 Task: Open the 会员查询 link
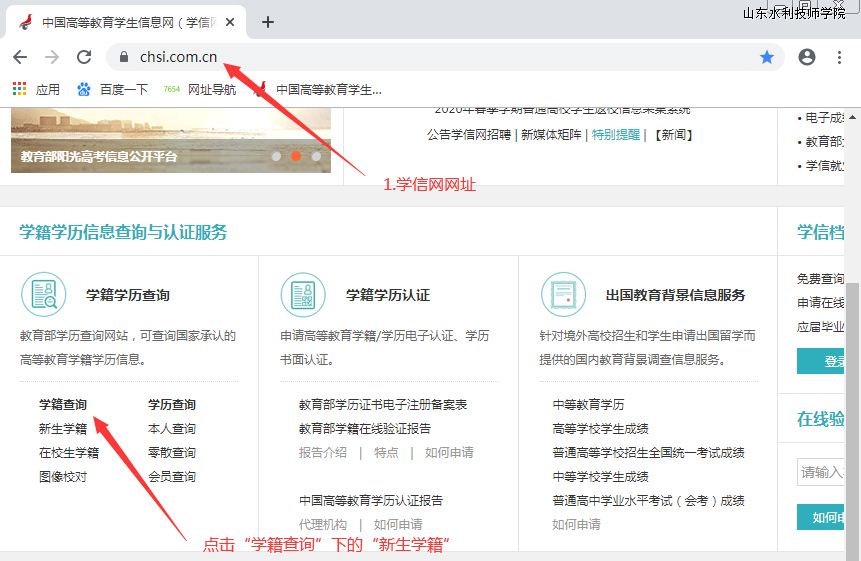coord(172,476)
